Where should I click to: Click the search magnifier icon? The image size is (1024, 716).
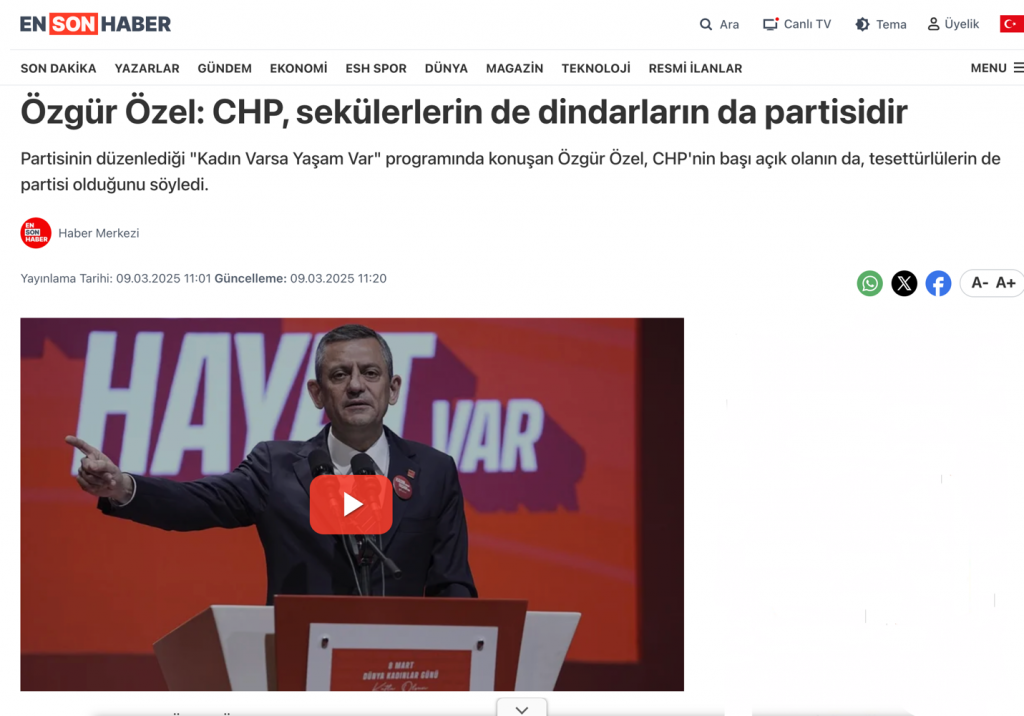click(x=705, y=24)
